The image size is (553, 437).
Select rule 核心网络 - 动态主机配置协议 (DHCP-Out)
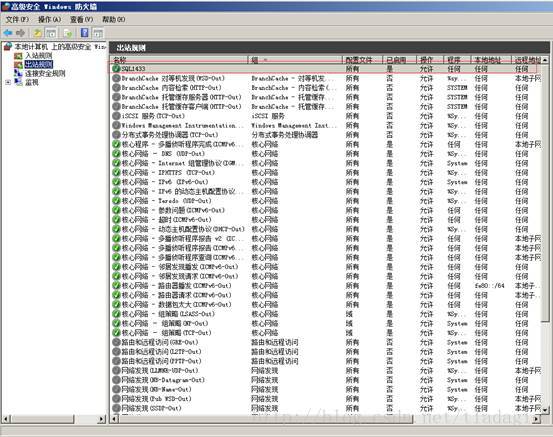pyautogui.click(x=183, y=229)
